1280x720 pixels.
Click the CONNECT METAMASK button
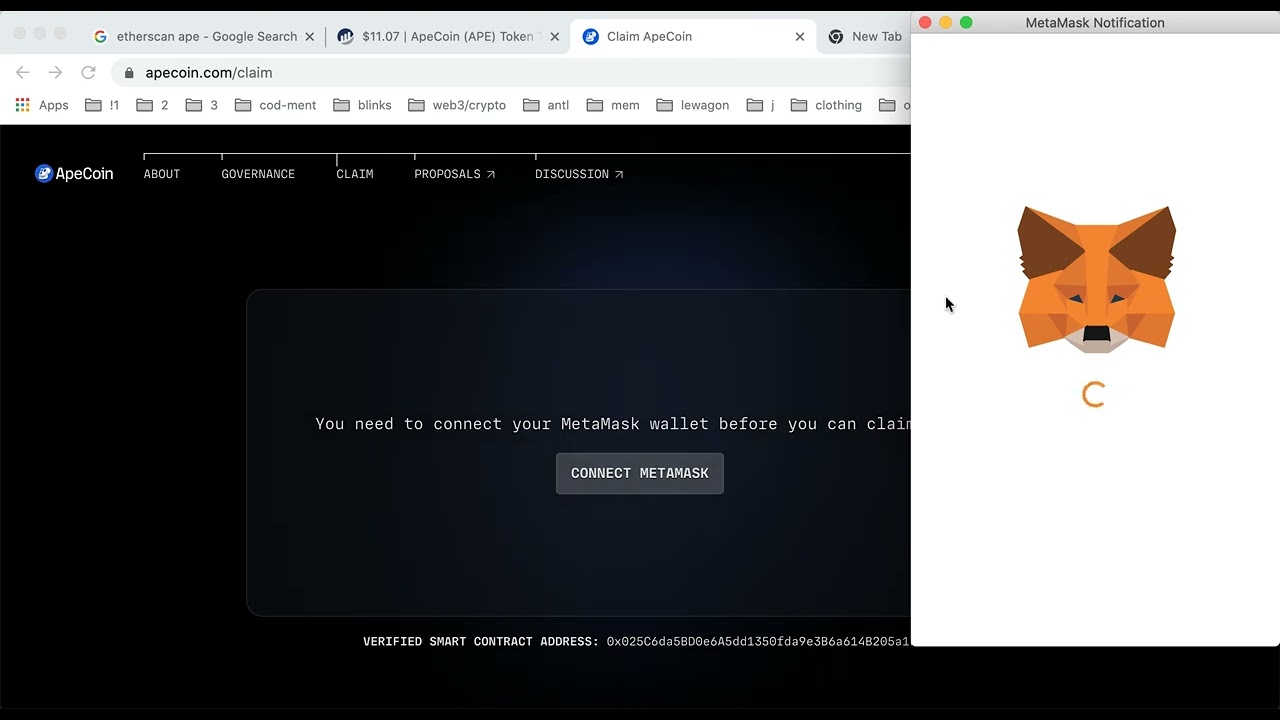640,473
